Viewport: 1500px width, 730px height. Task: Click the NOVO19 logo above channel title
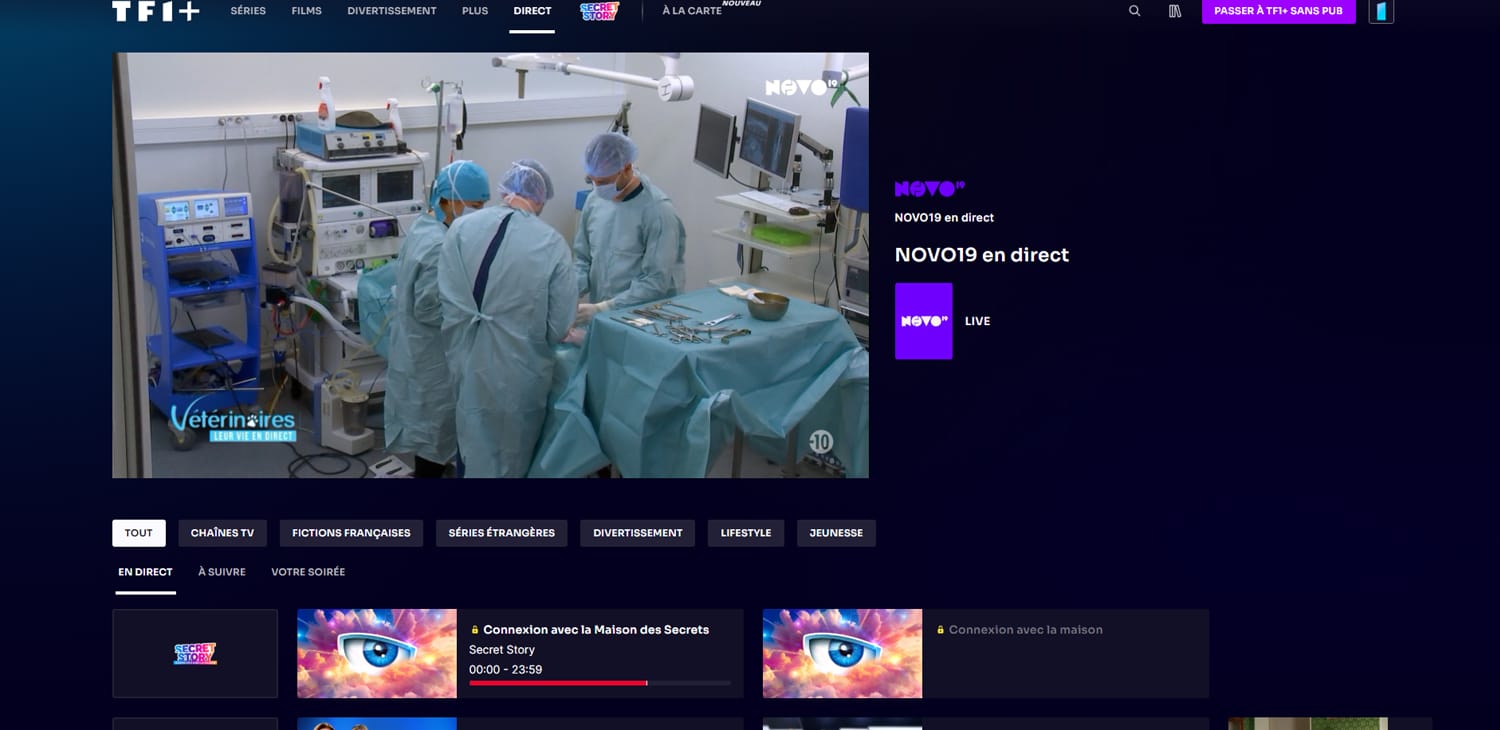[x=930, y=188]
